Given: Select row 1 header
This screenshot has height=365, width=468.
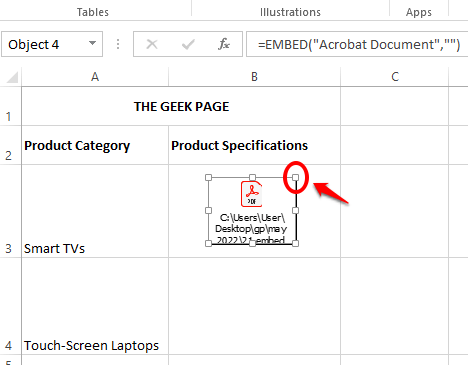Looking at the screenshot, I should (x=10, y=106).
